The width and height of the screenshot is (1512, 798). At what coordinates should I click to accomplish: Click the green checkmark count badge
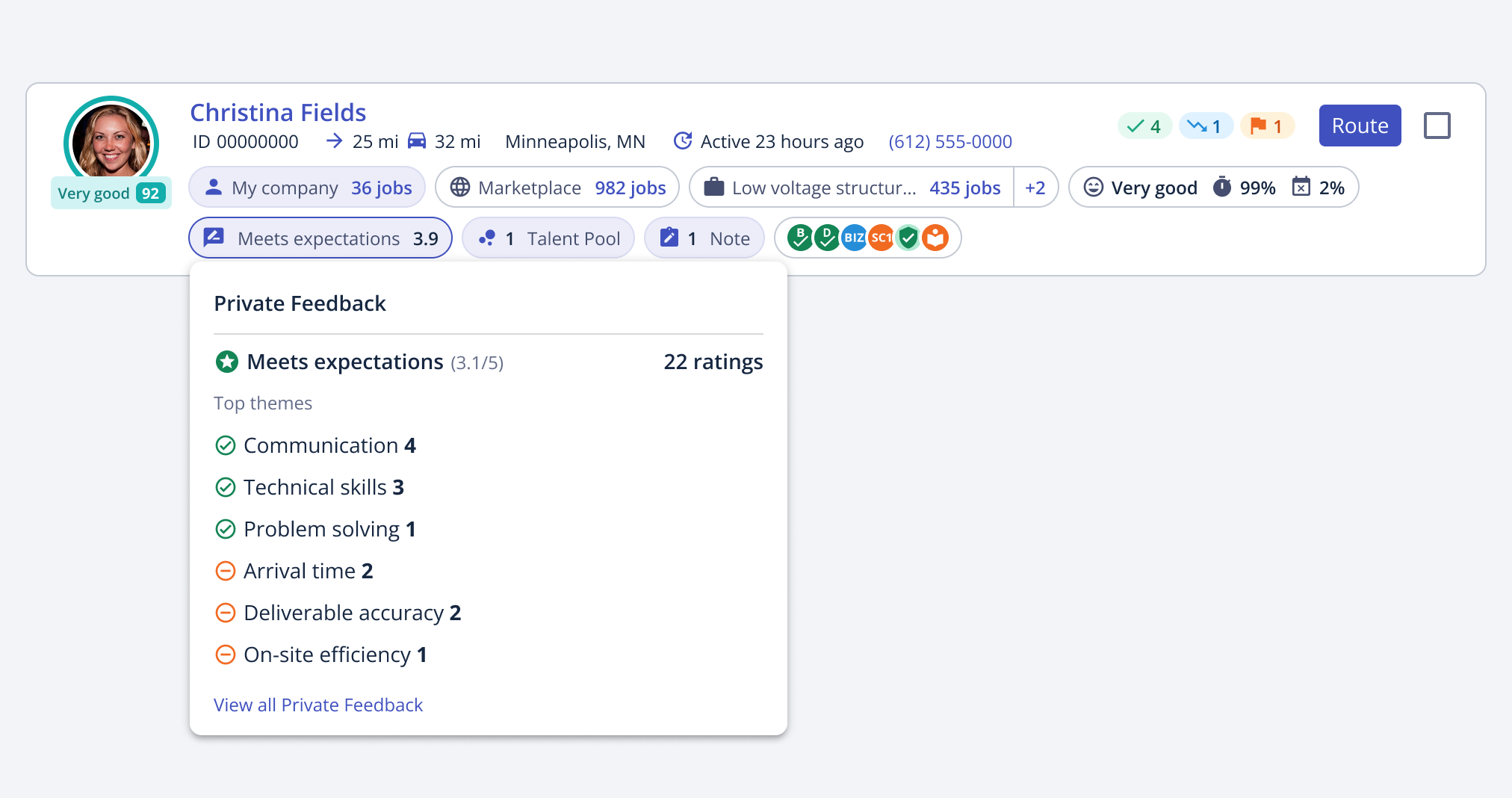tap(1144, 126)
